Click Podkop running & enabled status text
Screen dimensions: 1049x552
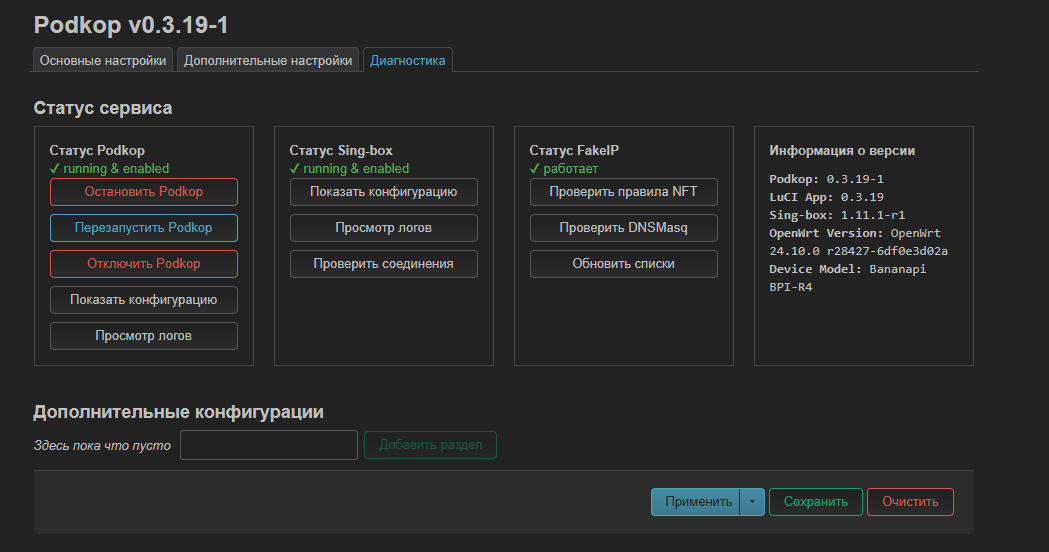pos(110,169)
